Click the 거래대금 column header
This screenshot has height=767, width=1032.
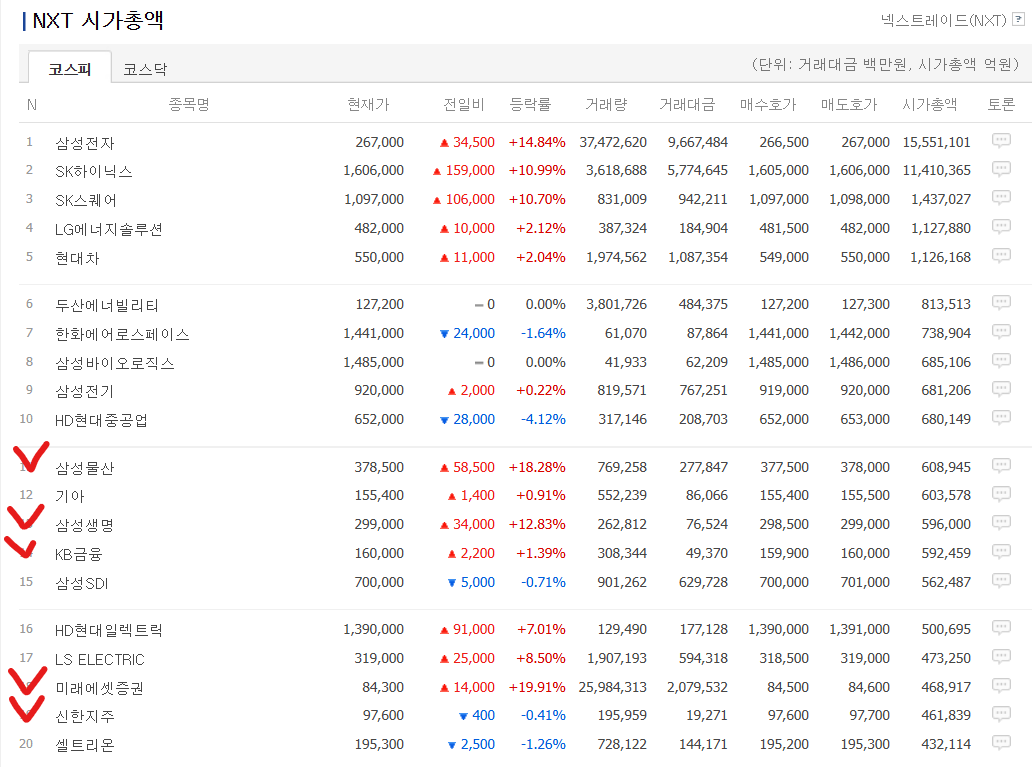[x=687, y=104]
